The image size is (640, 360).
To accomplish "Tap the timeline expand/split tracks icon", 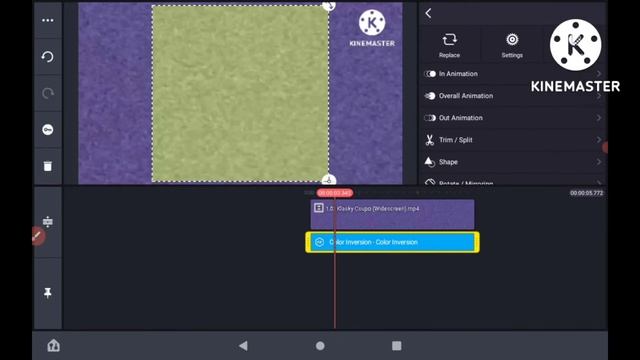I will tap(48, 222).
